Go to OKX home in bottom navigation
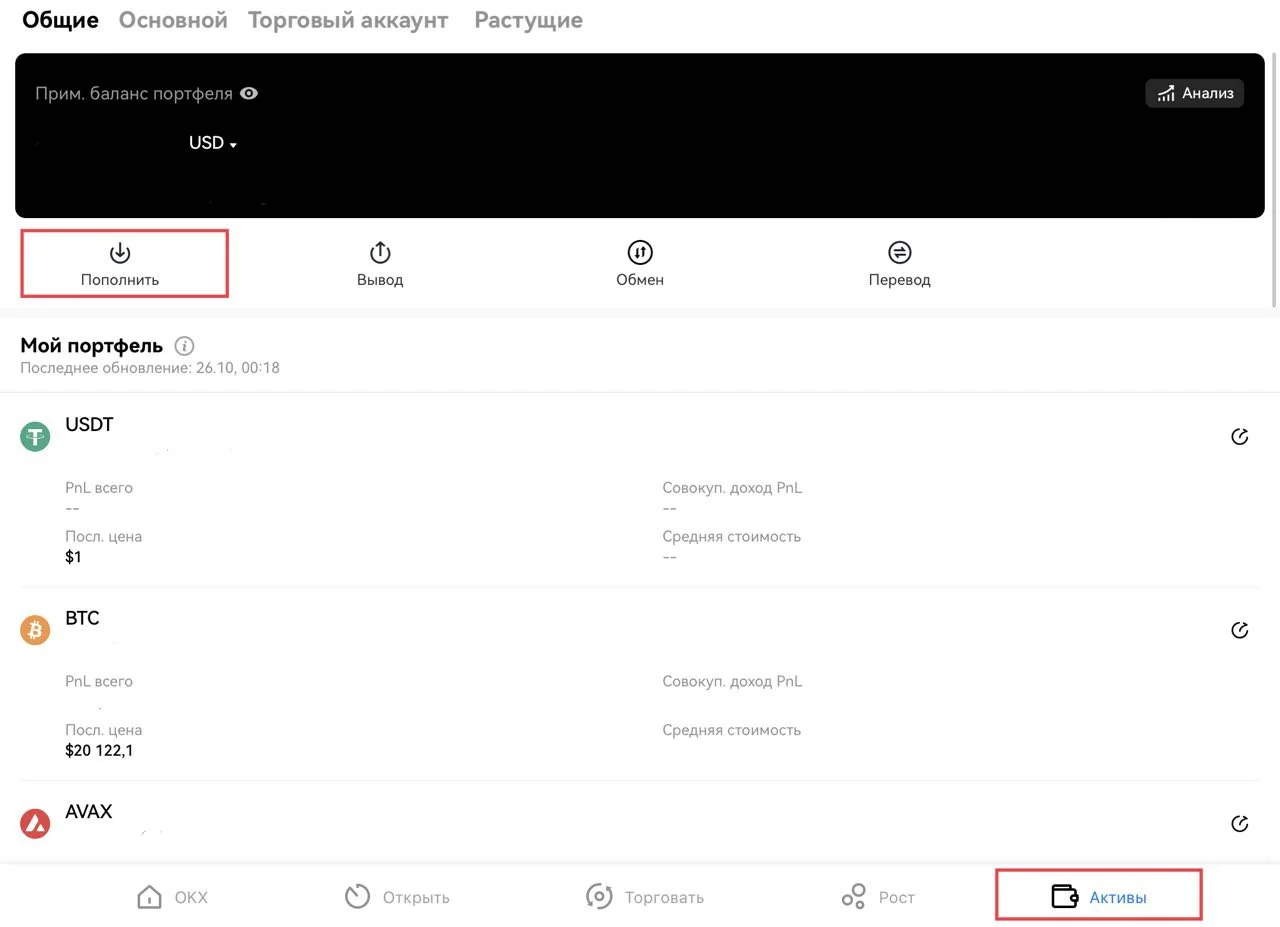The image size is (1280, 927). [x=172, y=897]
